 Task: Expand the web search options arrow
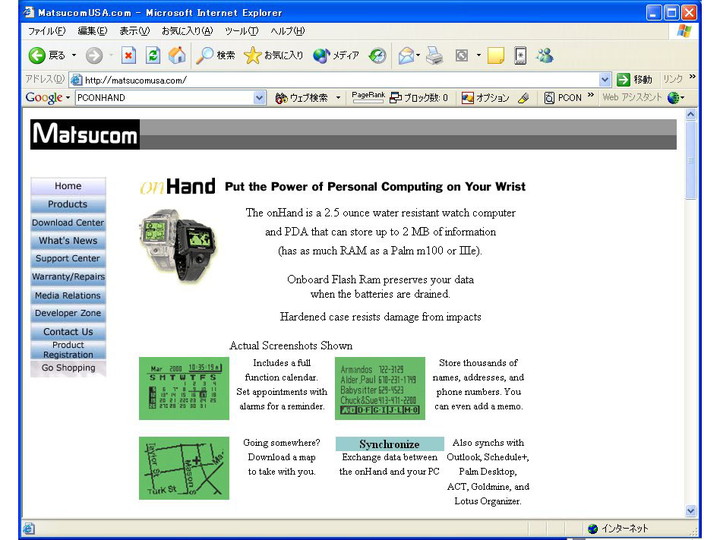pos(338,98)
